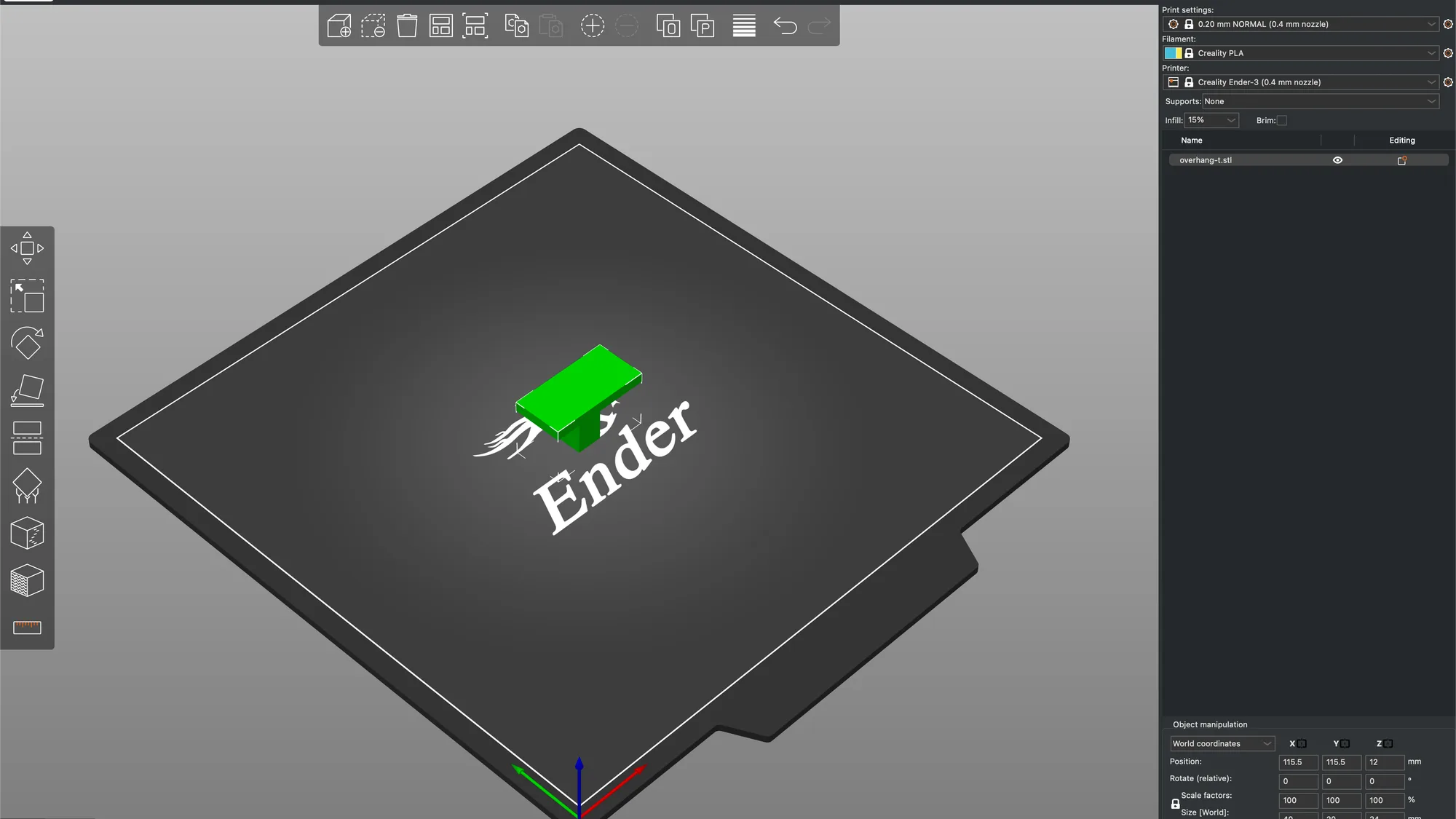1456x819 pixels.
Task: Open printer preset editing via gear icon
Action: pos(1448,82)
